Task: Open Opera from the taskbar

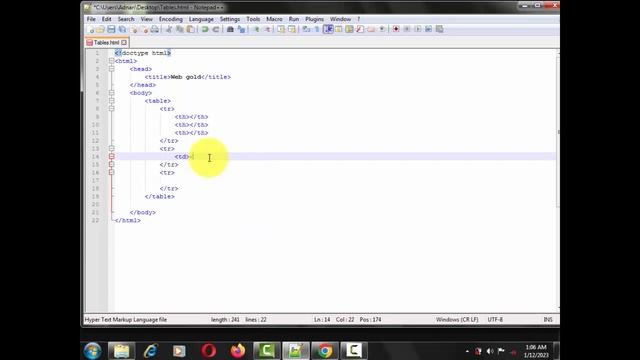Action: tap(209, 351)
